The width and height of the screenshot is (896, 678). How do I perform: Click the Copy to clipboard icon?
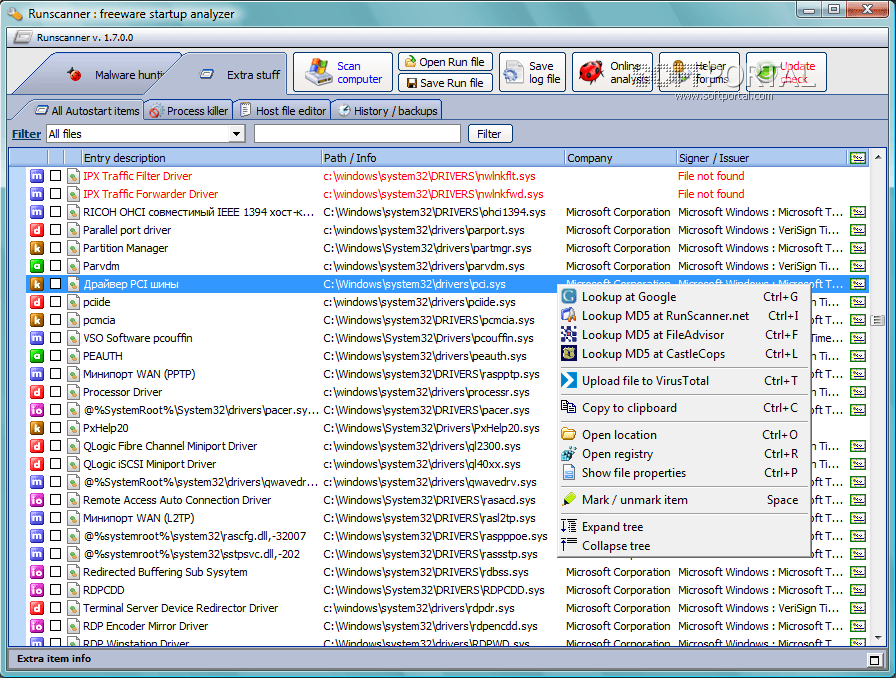click(569, 407)
